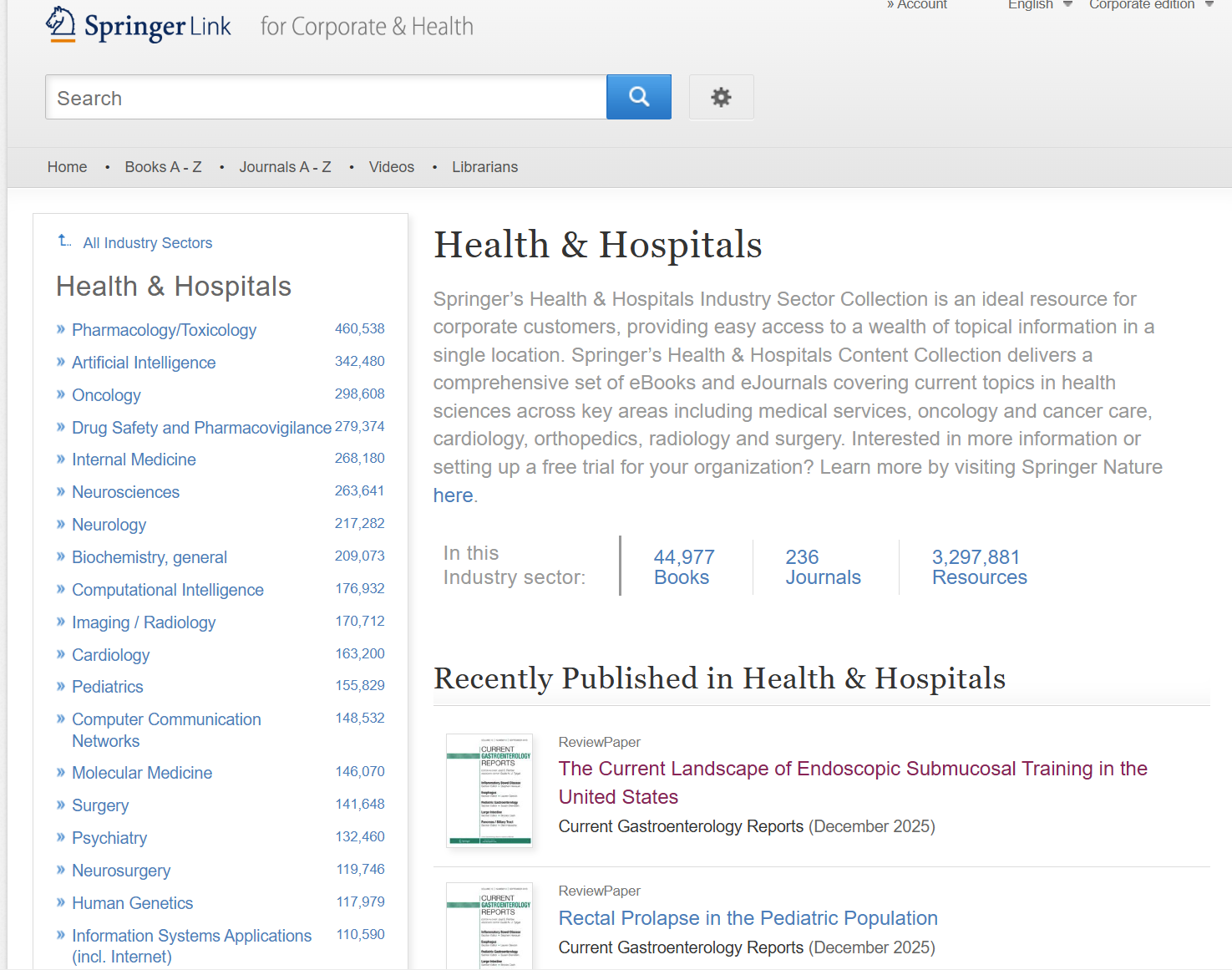The height and width of the screenshot is (970, 1232).
Task: Open Endoscopic Submucosal Training article title
Action: (x=853, y=782)
